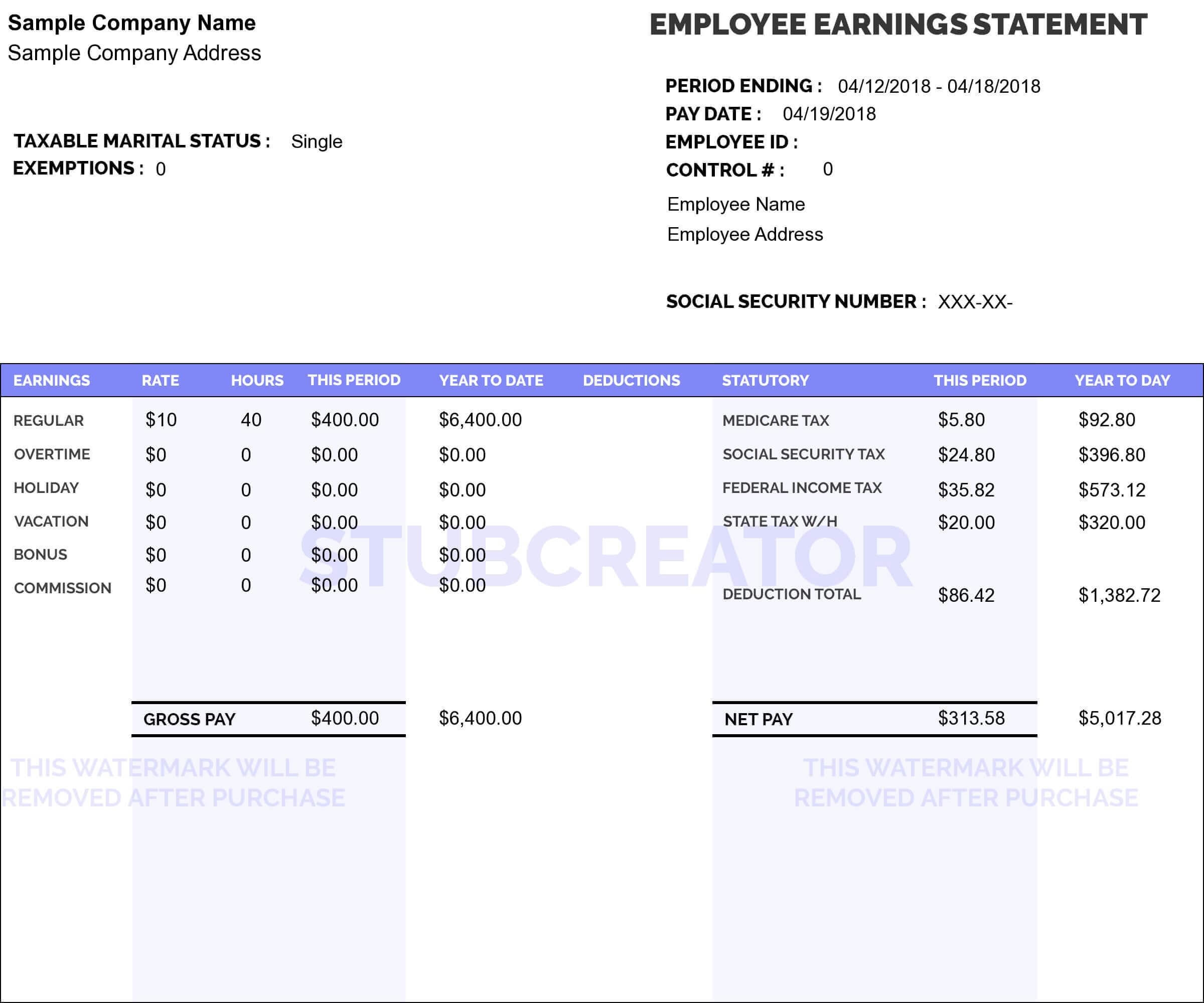Select the REGULAR earnings row label

[x=48, y=420]
